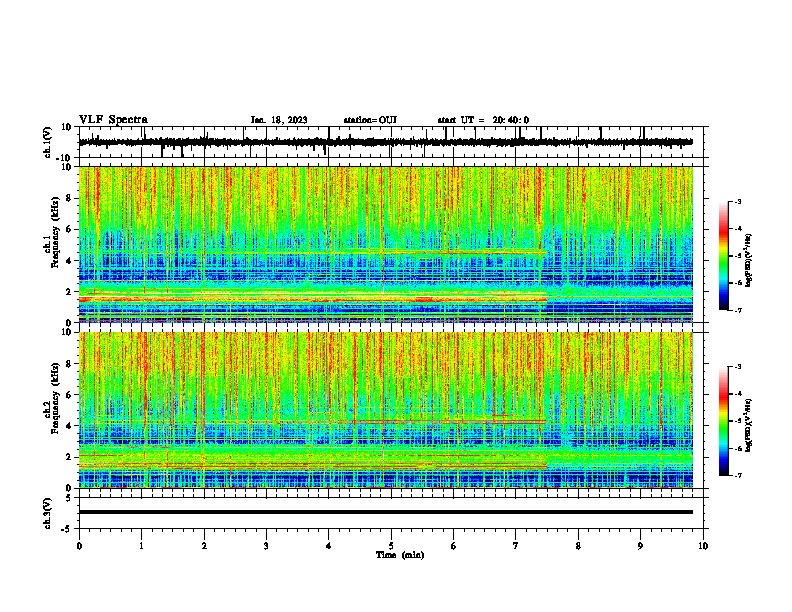This screenshot has width=792, height=612.
Task: Click the ch.1 colorbar log(PSD) unit label
Action: (748, 260)
